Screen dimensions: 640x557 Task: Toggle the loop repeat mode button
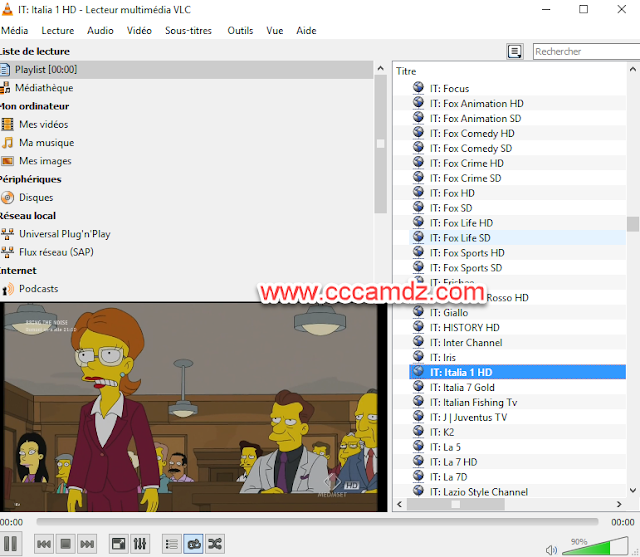click(193, 544)
